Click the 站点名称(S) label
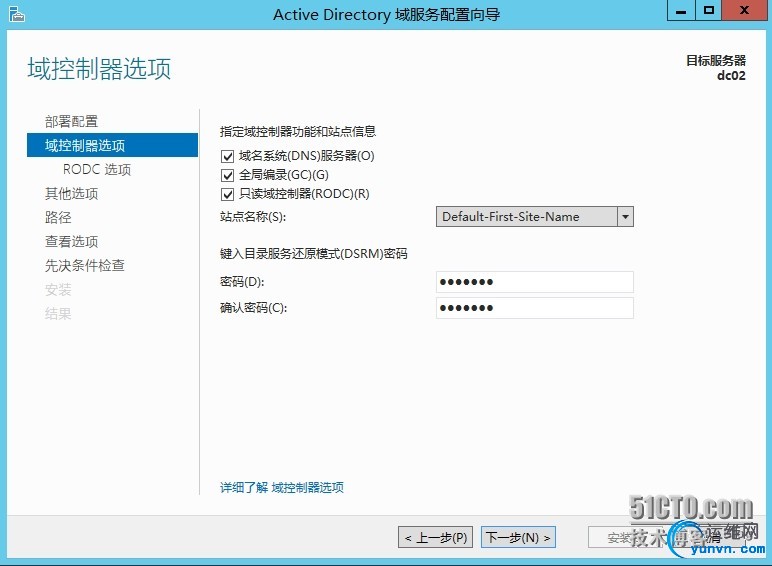The width and height of the screenshot is (772, 566). click(x=253, y=217)
